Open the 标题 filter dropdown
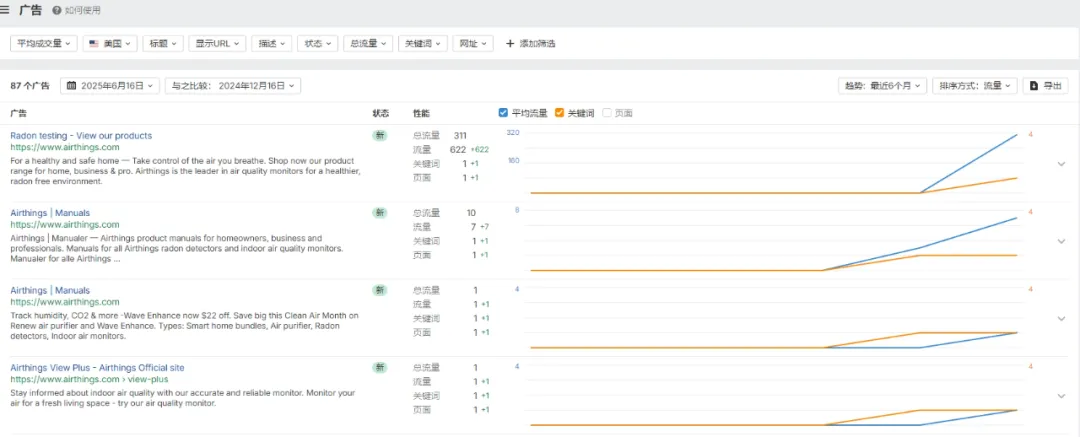 (163, 43)
